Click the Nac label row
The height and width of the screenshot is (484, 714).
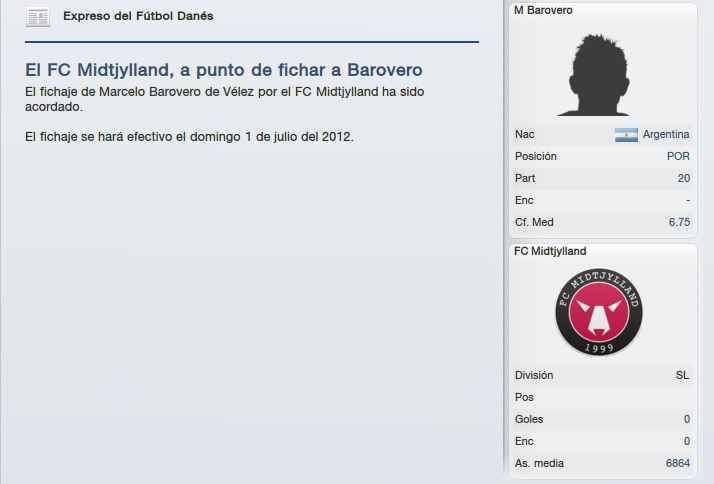click(x=602, y=134)
